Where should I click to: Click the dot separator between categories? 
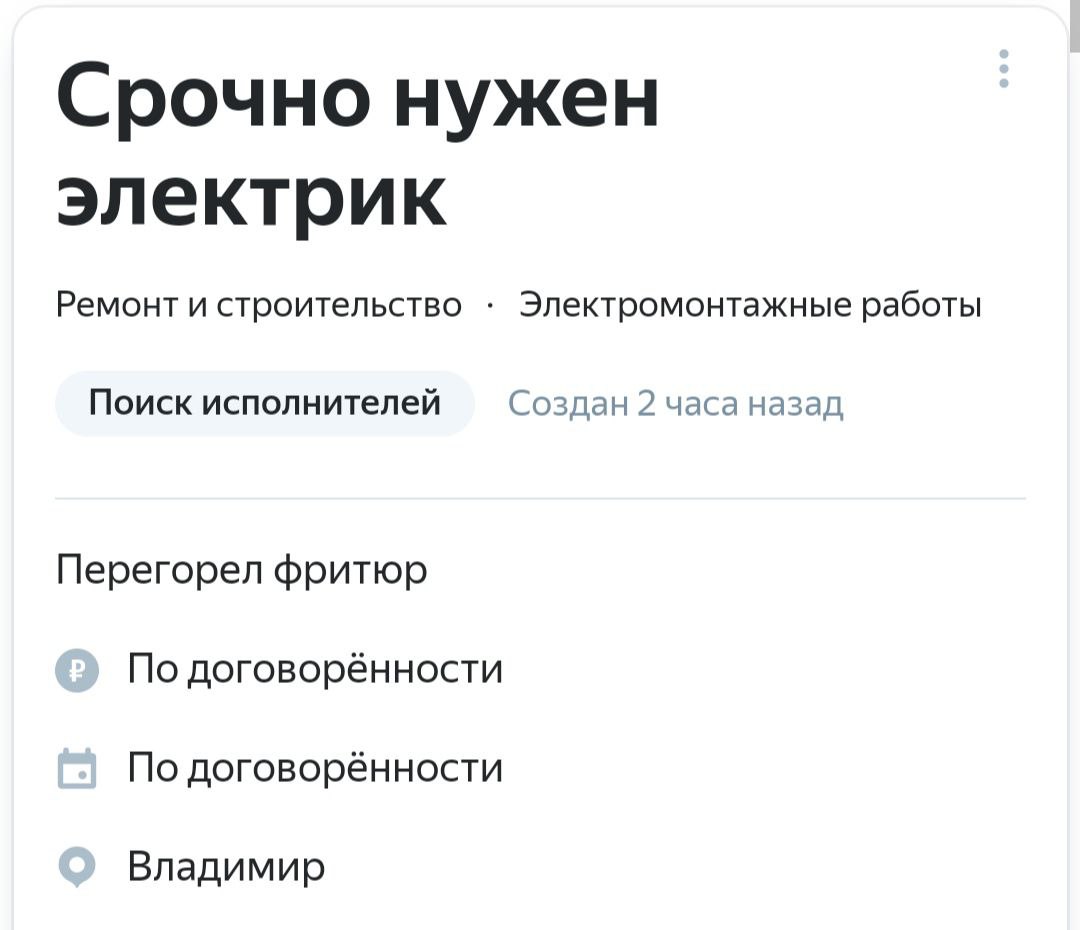click(x=490, y=305)
